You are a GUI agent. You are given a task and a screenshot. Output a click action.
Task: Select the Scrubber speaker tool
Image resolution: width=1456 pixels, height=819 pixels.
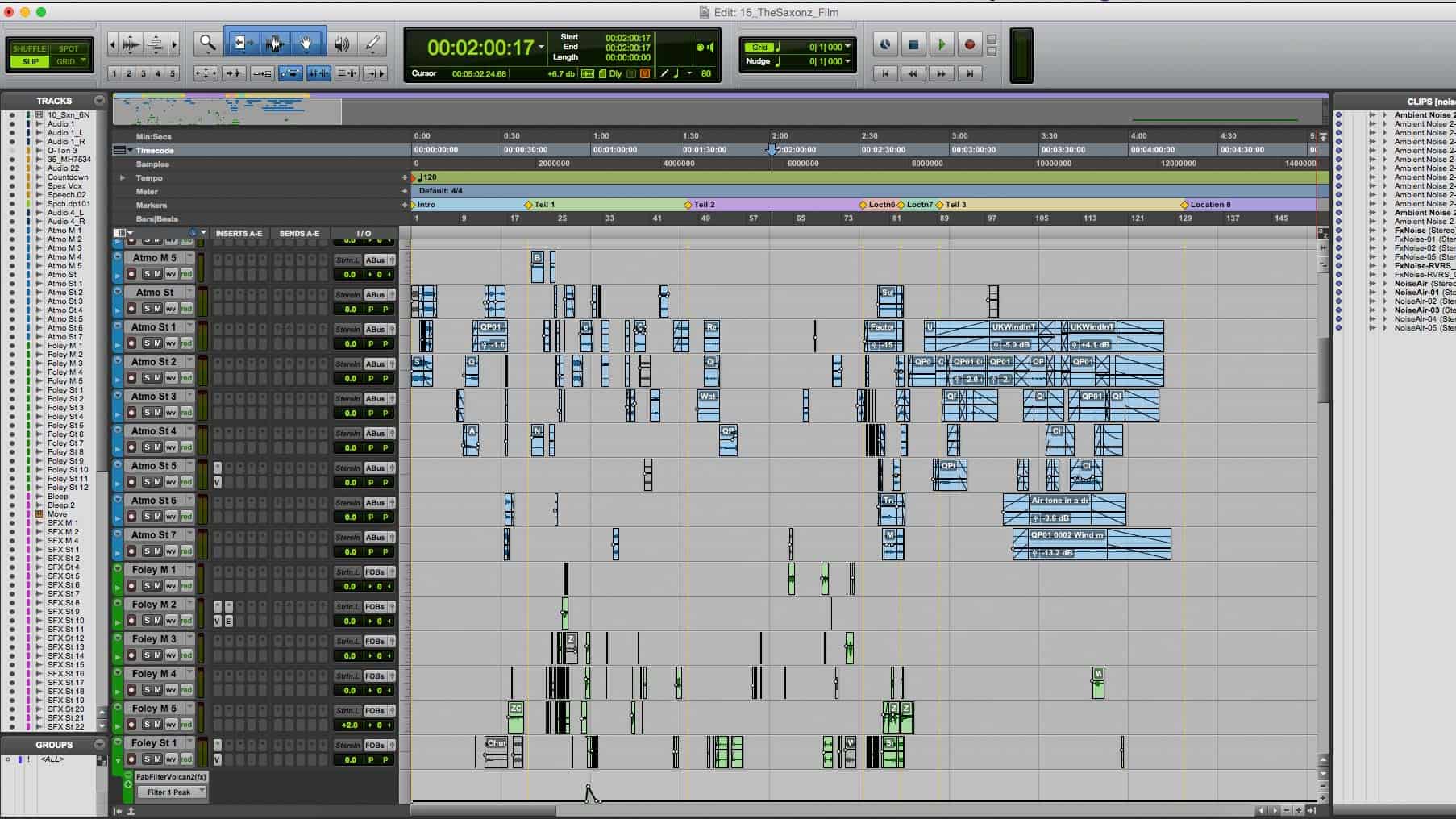[341, 44]
